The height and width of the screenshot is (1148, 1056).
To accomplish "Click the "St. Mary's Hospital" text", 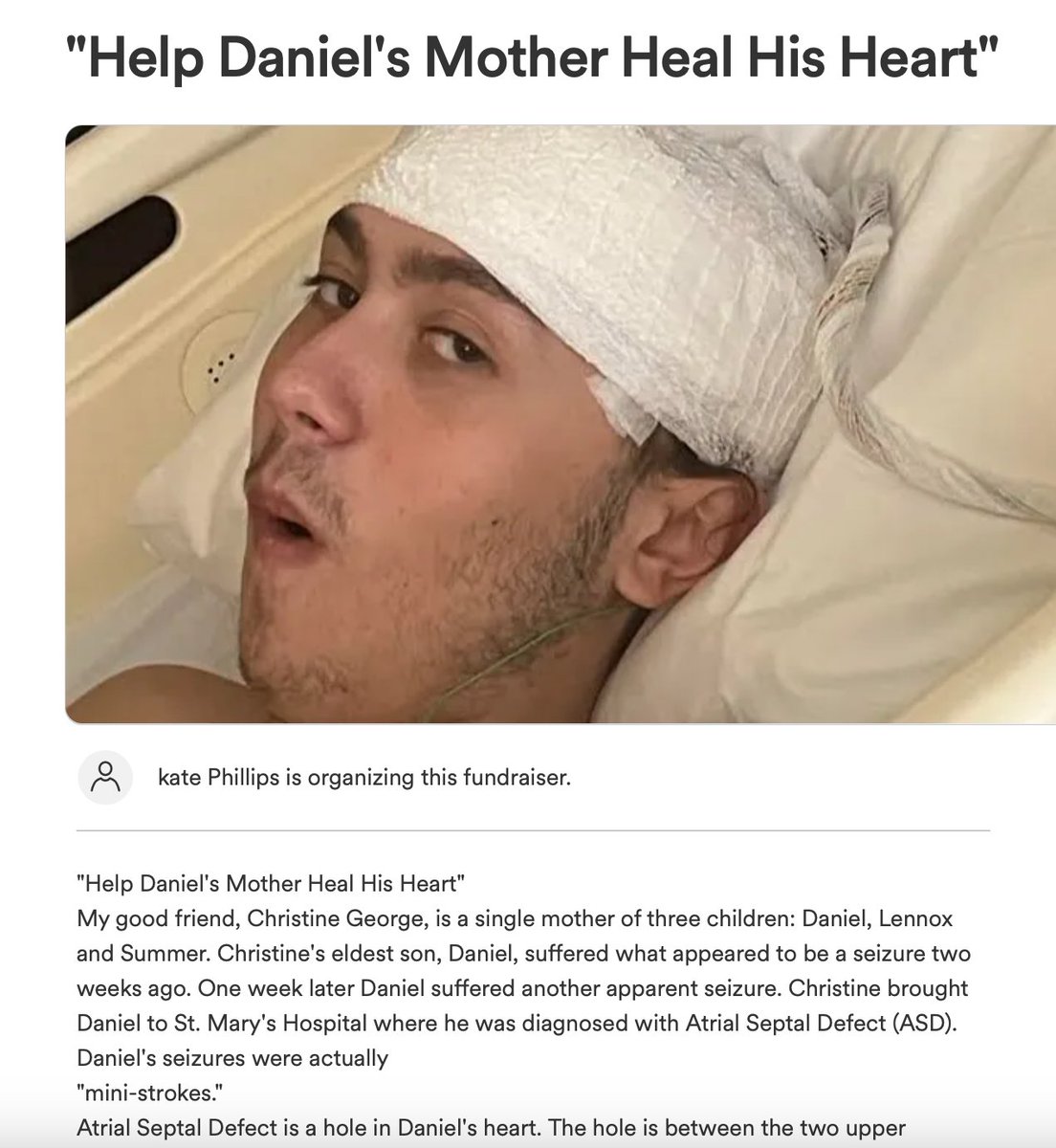I will click(237, 1023).
